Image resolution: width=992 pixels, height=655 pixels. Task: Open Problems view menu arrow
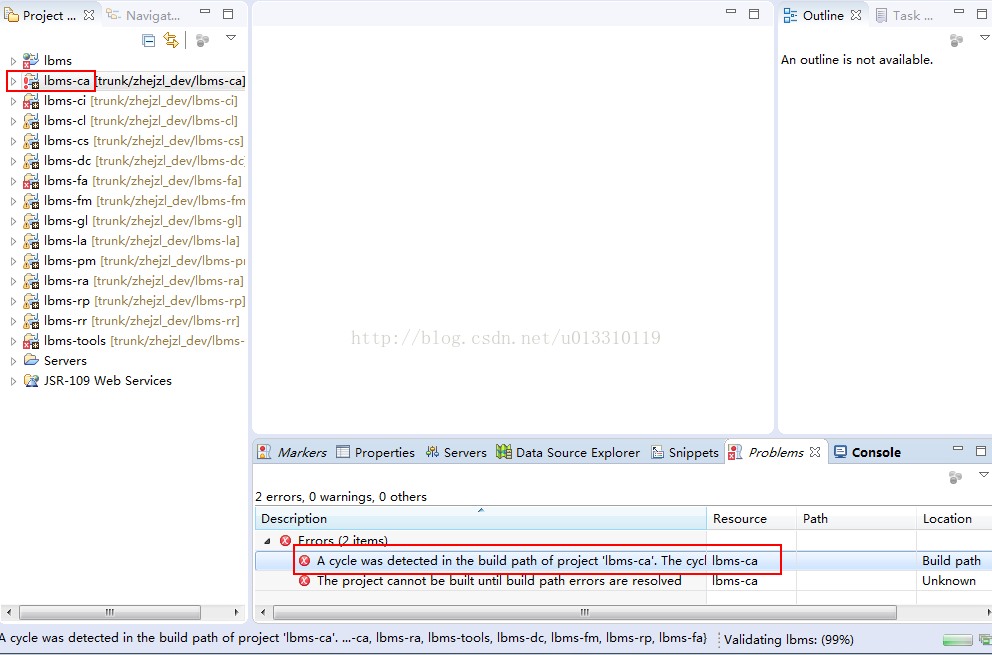984,475
